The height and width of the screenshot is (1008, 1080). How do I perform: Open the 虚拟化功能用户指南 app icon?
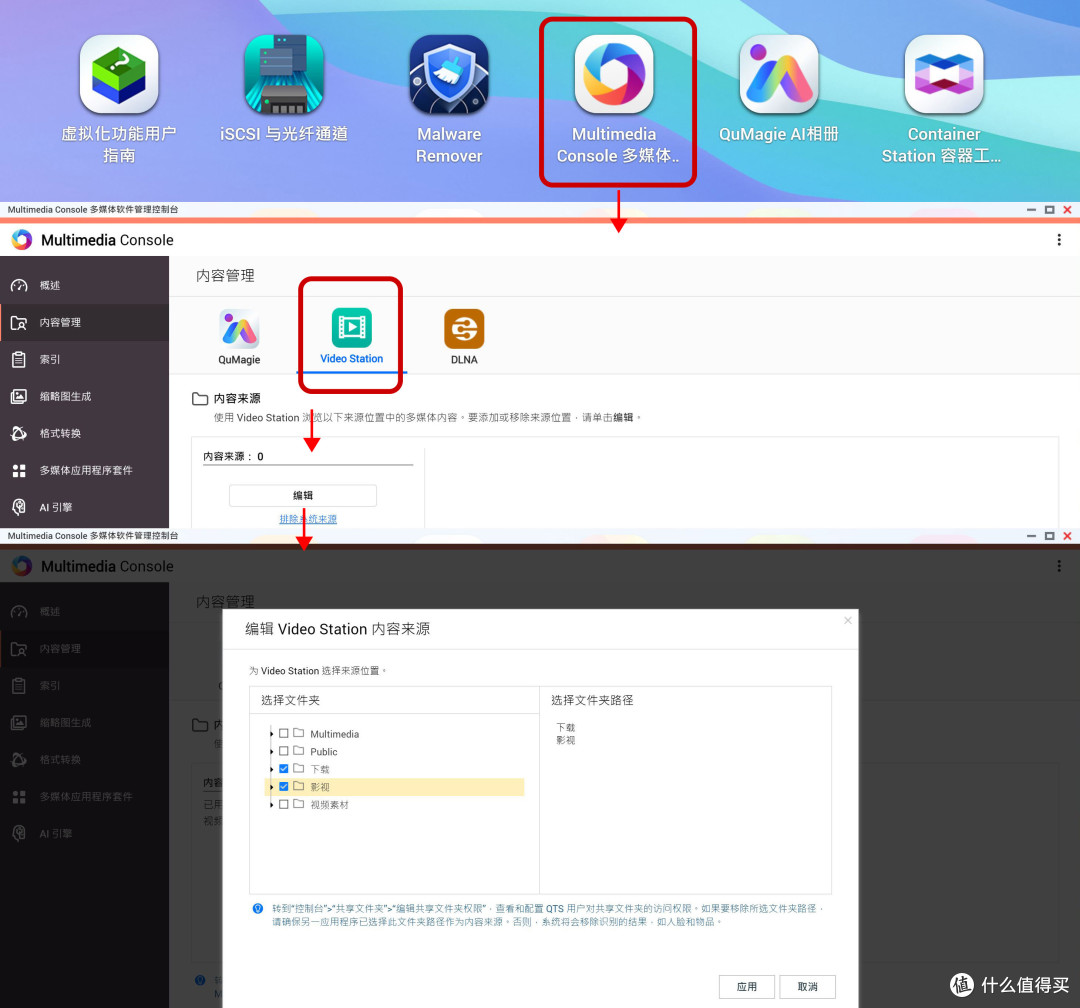pos(118,74)
